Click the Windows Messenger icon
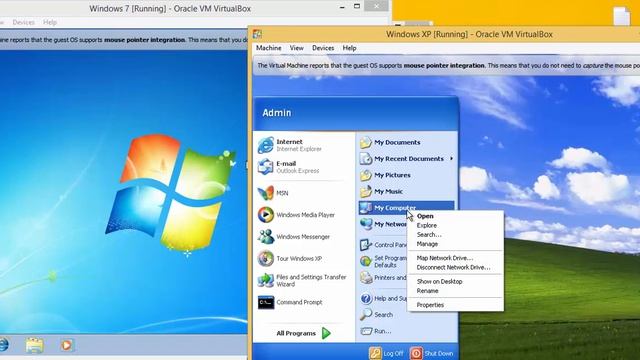640x360 pixels. (x=266, y=237)
